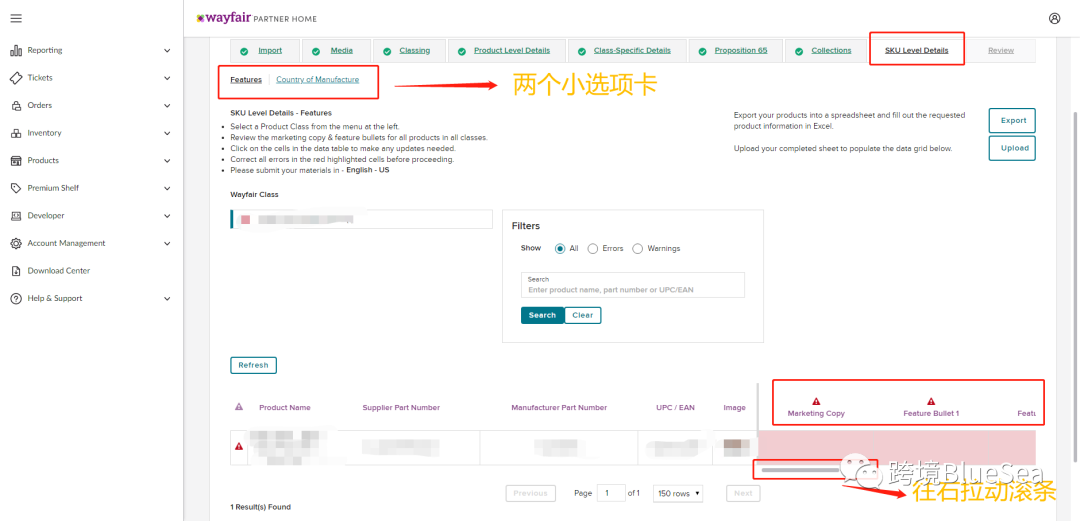Screen dimensions: 1080x521
Task: Click the Next page button
Action: click(743, 493)
